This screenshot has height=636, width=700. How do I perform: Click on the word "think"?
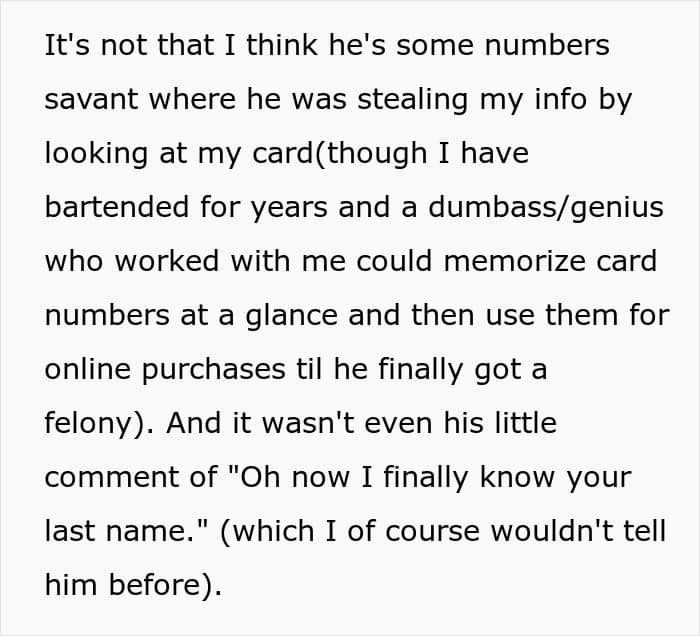click(x=206, y=47)
